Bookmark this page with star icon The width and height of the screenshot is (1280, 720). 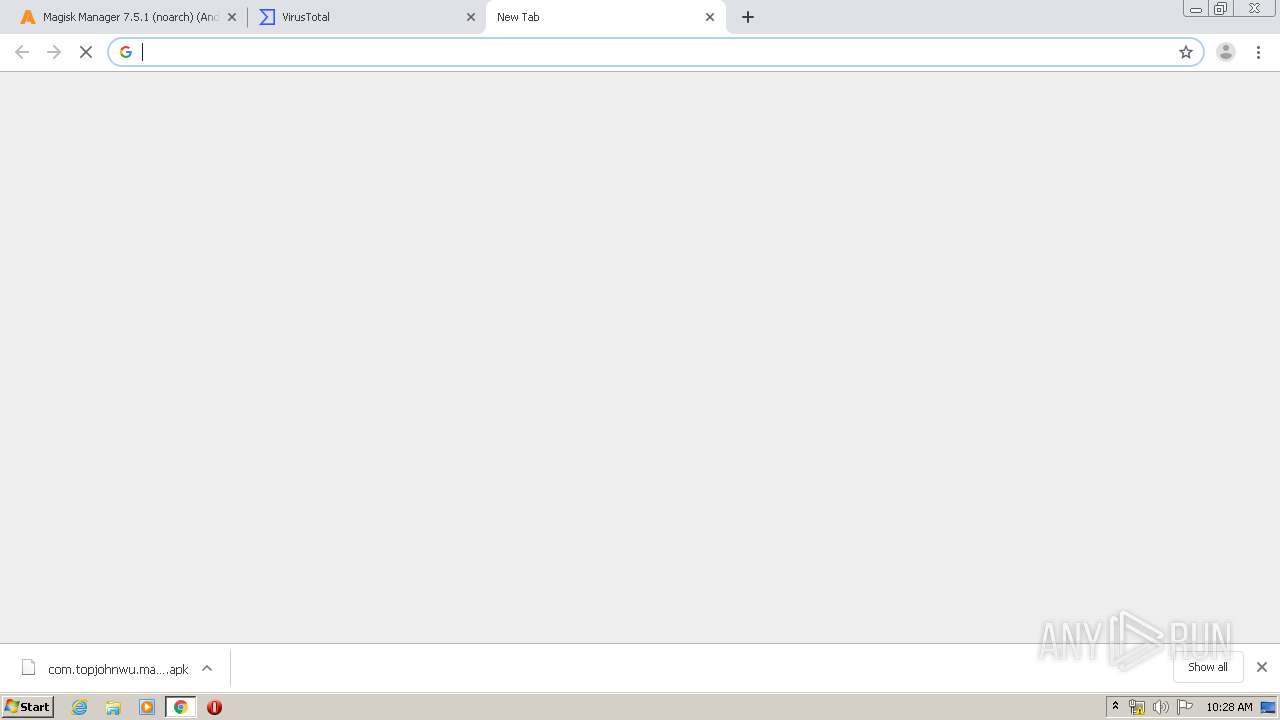1186,52
